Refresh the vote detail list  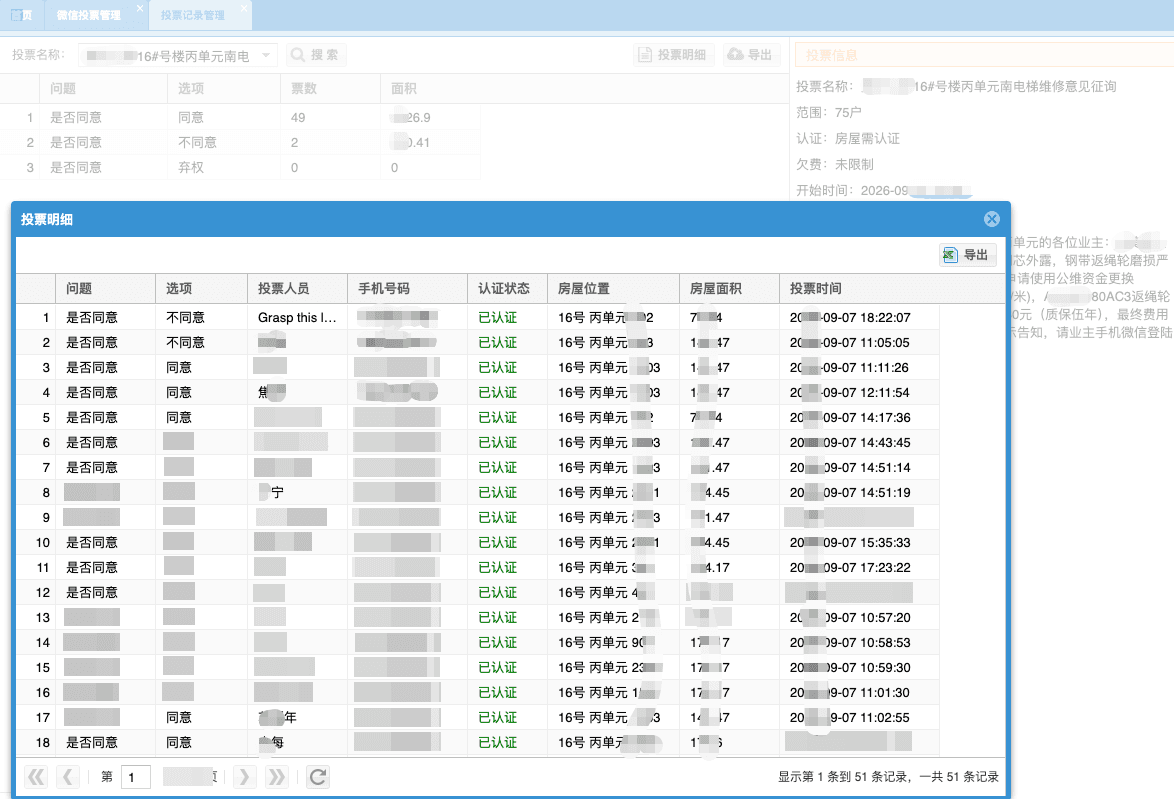tap(317, 777)
